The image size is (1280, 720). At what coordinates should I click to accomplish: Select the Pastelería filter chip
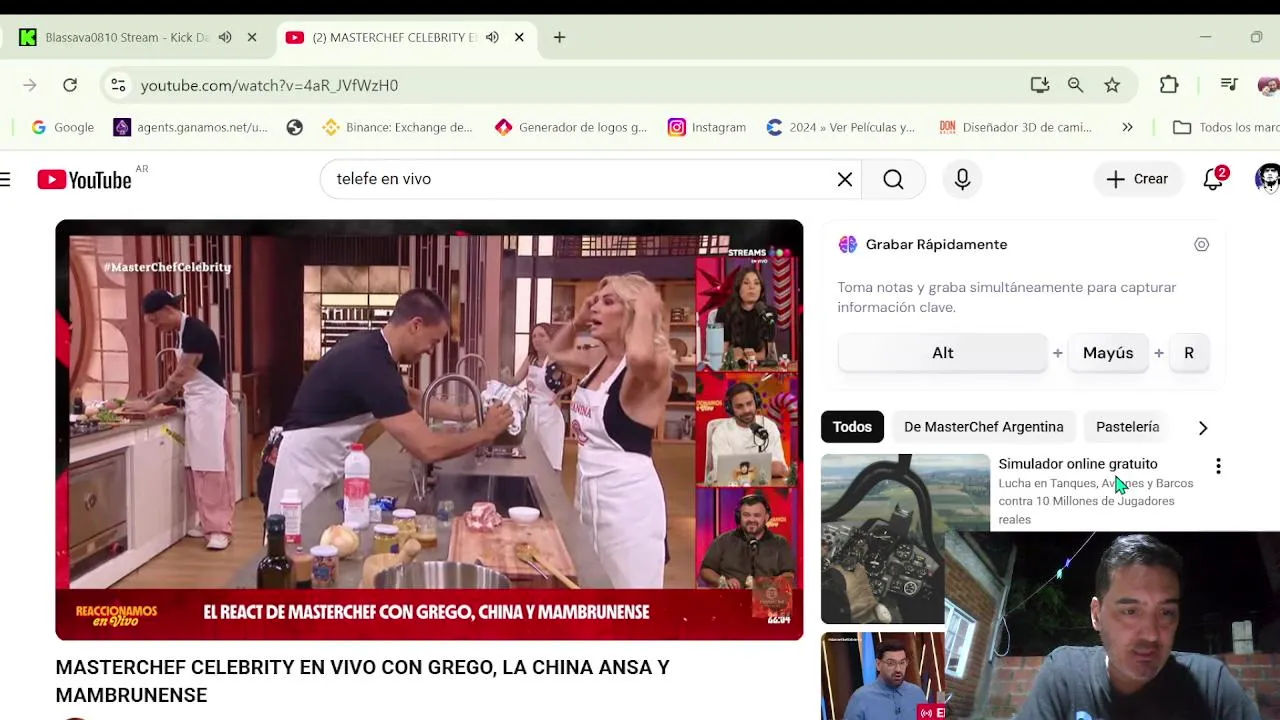(1128, 427)
